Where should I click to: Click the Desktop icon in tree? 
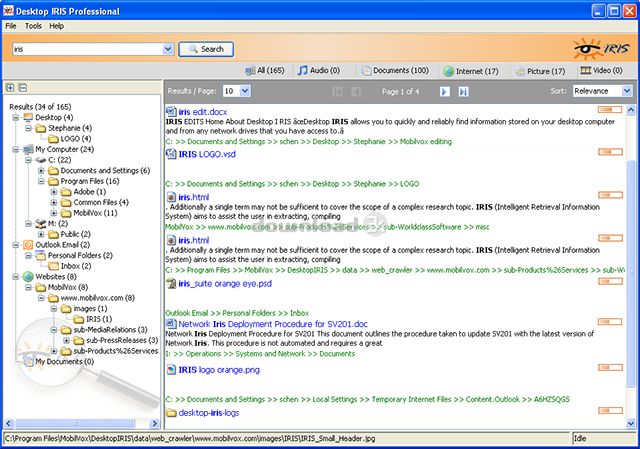click(28, 117)
